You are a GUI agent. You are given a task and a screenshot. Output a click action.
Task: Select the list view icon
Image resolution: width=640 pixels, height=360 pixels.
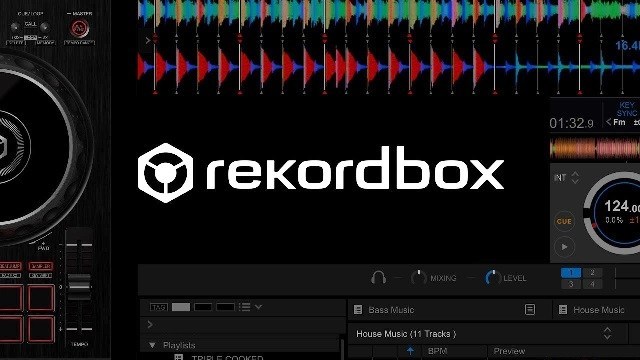click(x=244, y=307)
